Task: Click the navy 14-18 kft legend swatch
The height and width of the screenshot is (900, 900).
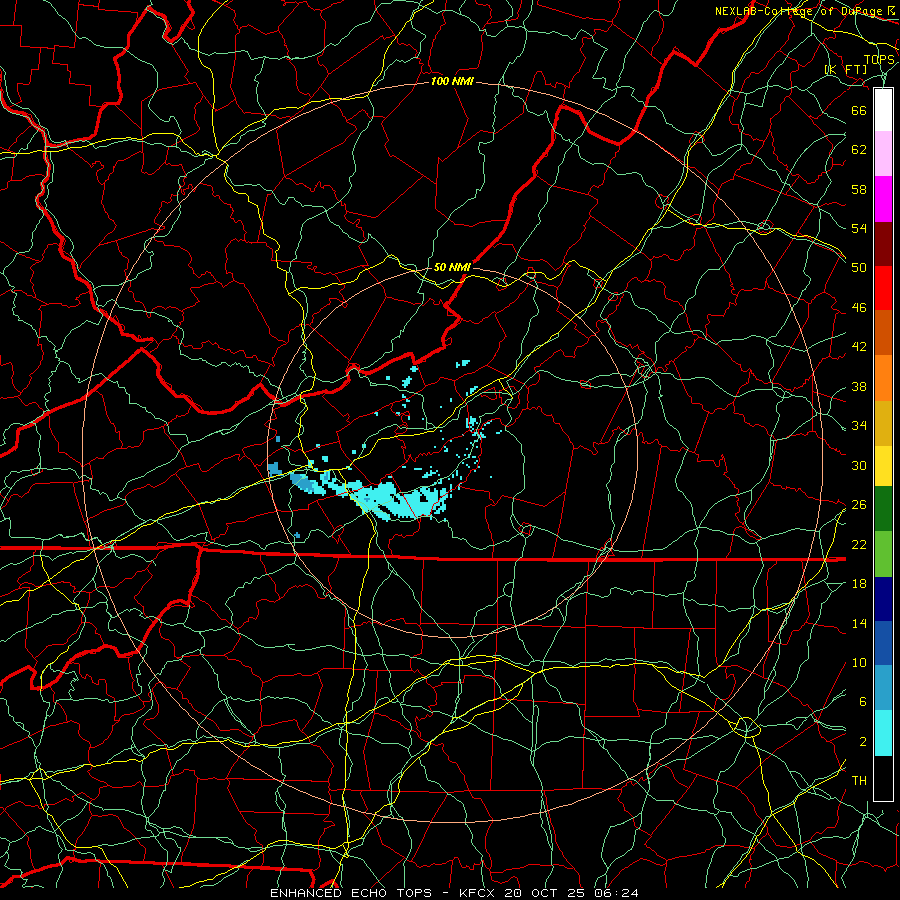Action: [883, 599]
